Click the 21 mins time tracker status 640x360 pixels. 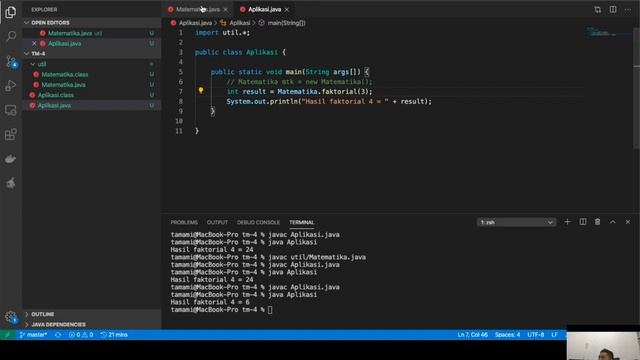coord(114,335)
